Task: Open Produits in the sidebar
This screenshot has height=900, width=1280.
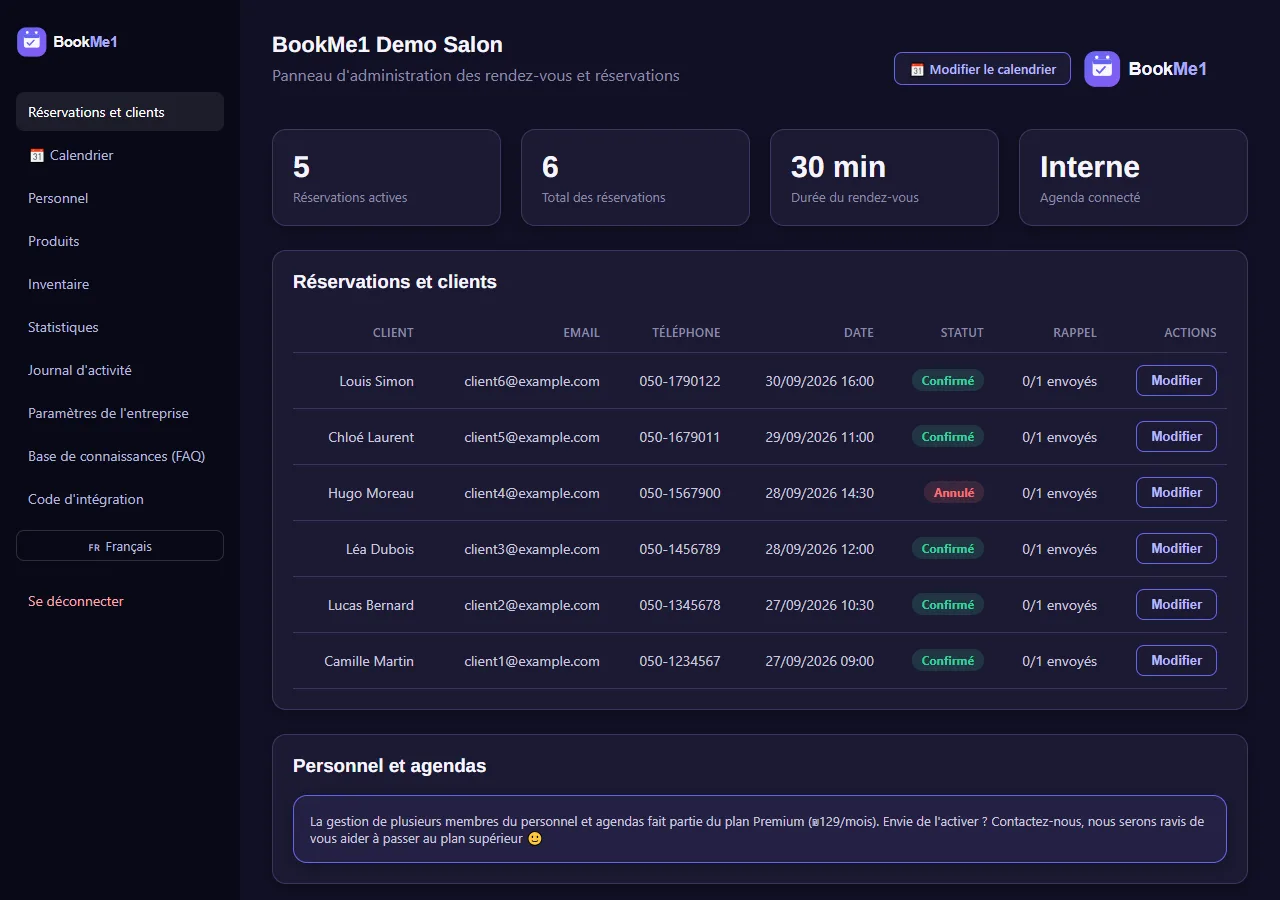Action: (x=120, y=241)
